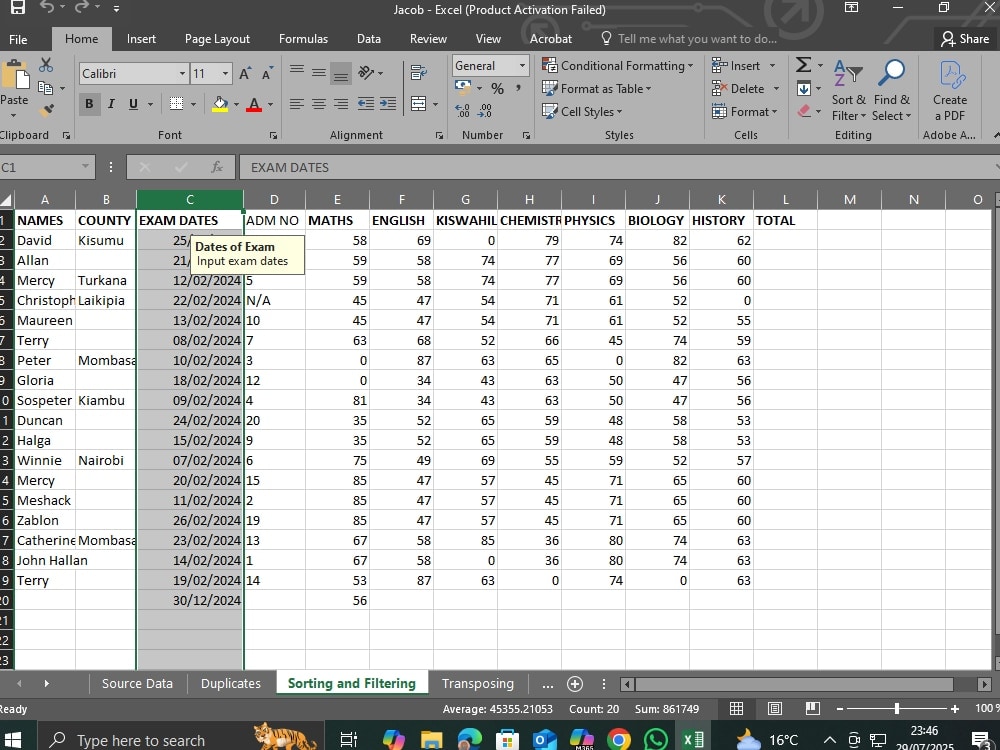Image resolution: width=1000 pixels, height=750 pixels.
Task: Click the Merge & Center icon
Action: point(418,104)
